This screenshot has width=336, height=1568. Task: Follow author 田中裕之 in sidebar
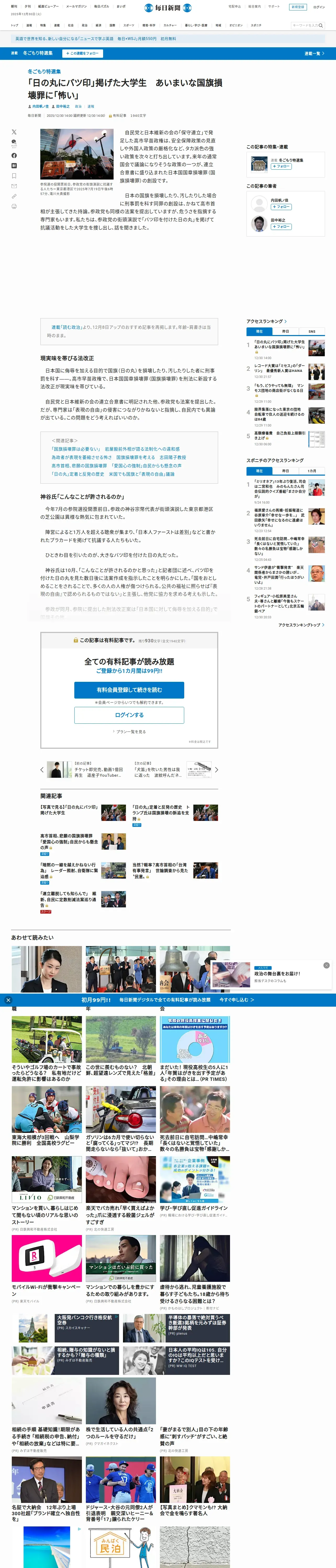tap(281, 226)
